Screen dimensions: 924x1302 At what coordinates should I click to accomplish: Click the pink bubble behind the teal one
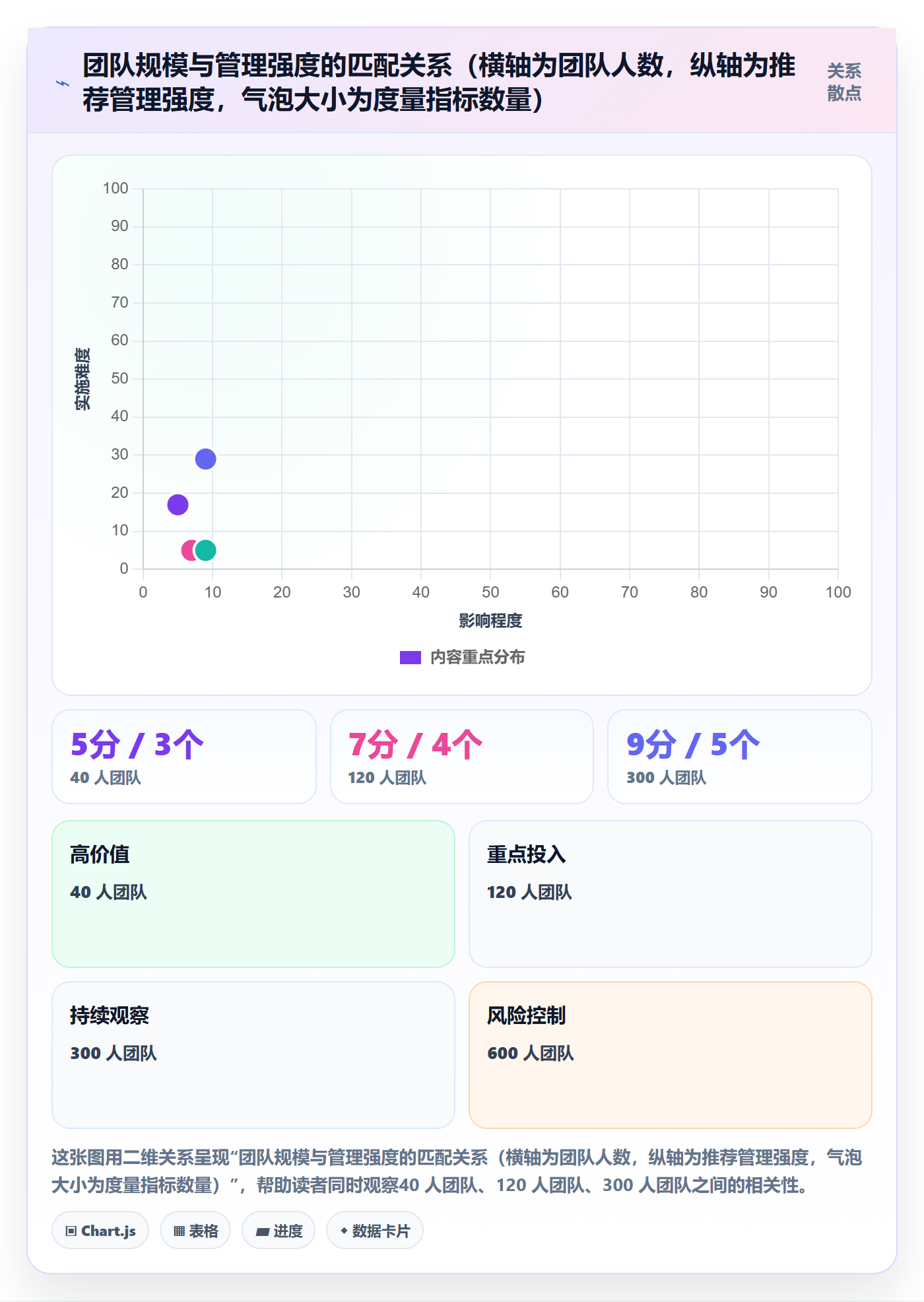point(187,550)
